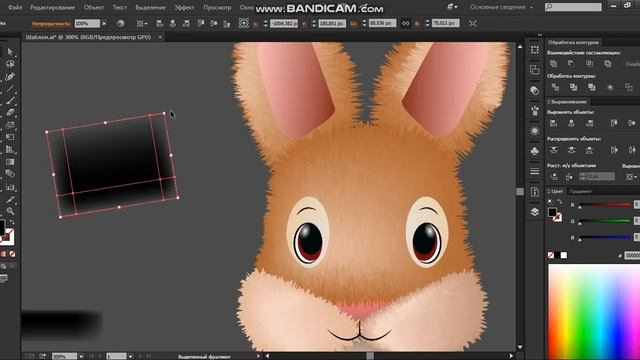Set the Color mode button in toolbox

(3, 254)
